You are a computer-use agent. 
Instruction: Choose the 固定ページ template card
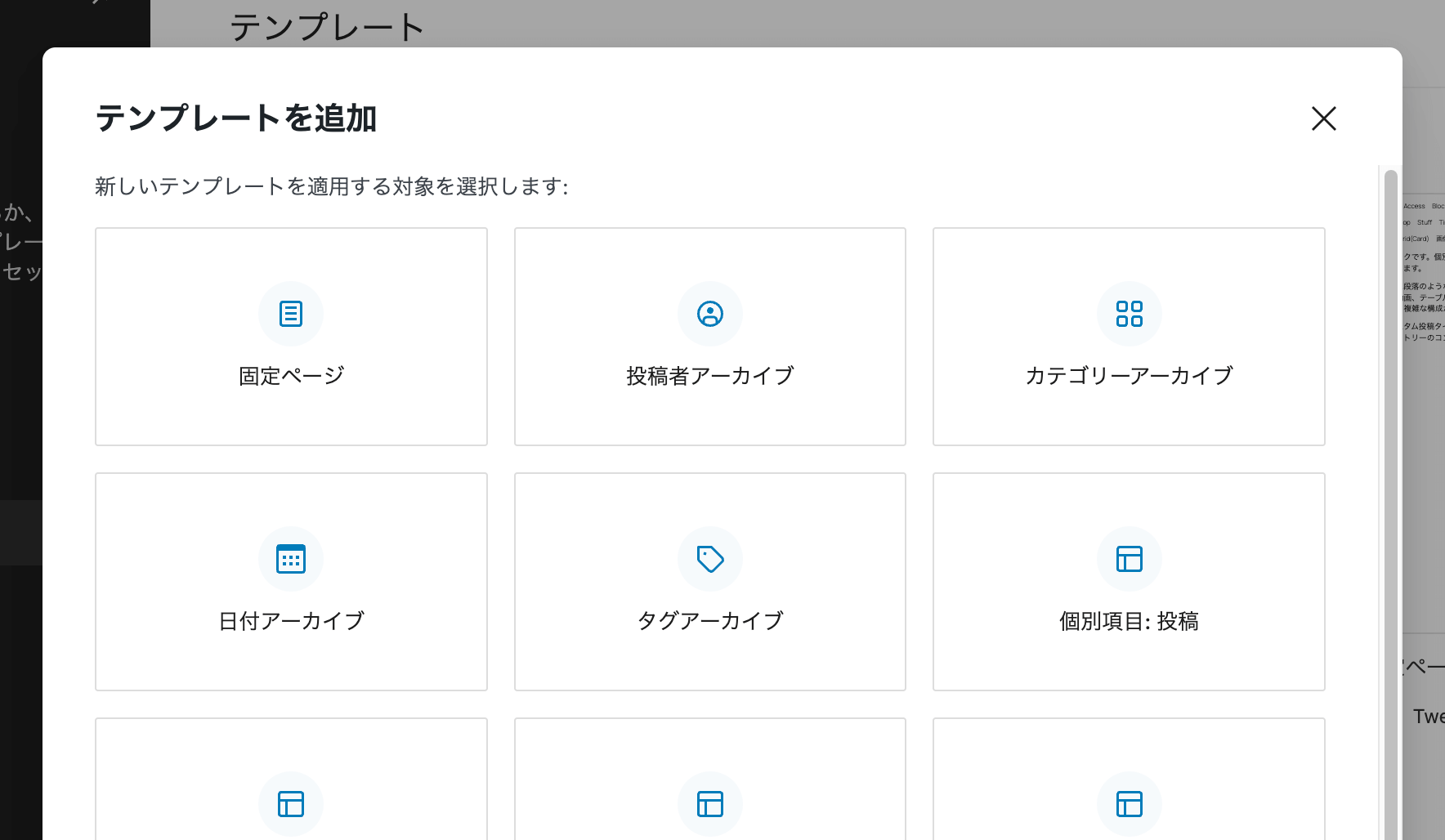coord(291,337)
